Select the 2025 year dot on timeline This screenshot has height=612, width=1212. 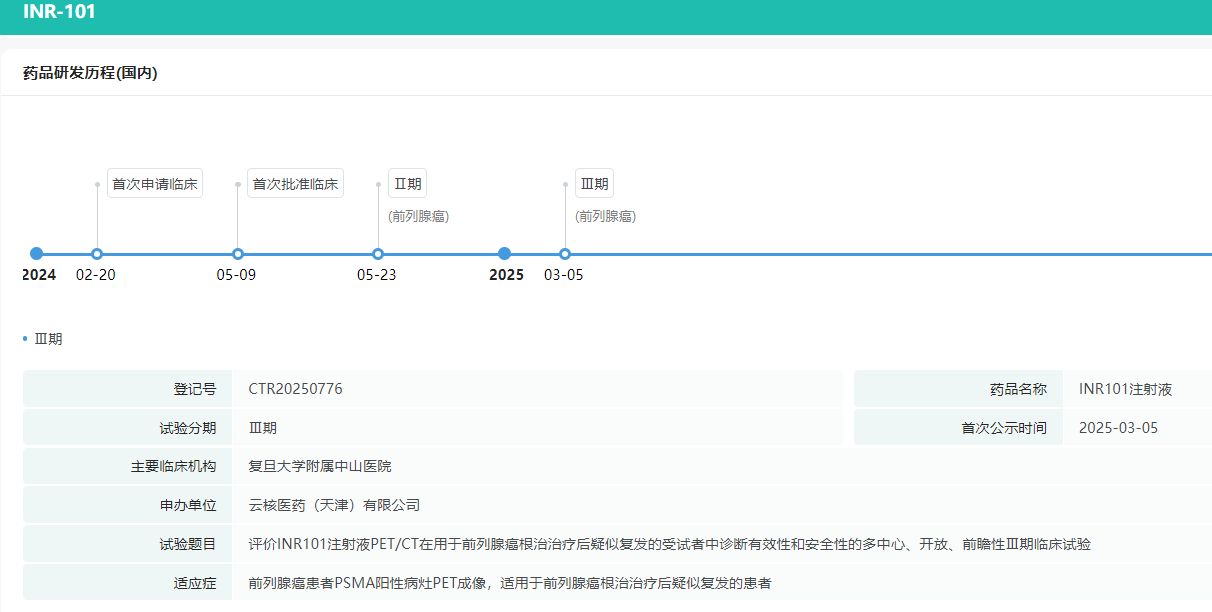click(x=505, y=254)
